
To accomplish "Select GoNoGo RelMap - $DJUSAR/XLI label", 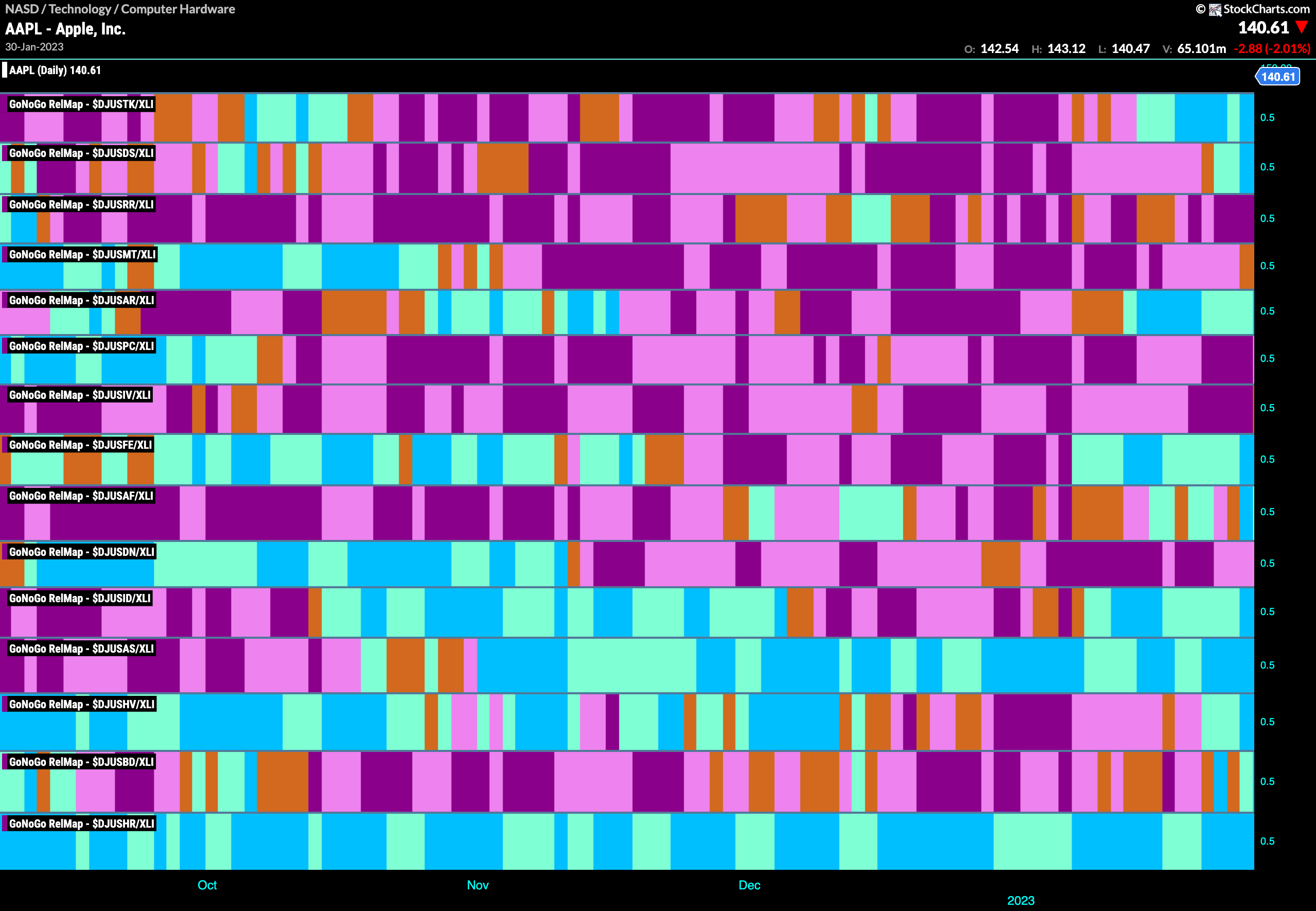I will click(81, 300).
